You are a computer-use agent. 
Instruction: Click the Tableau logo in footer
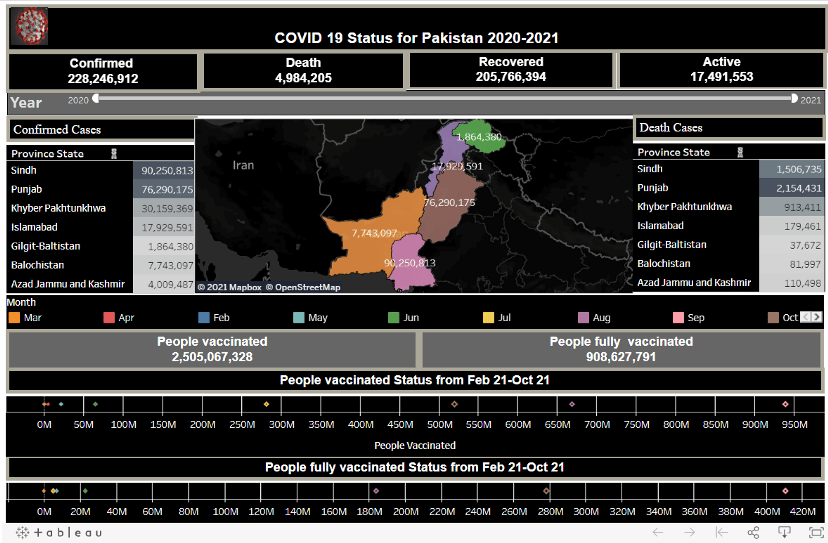tap(59, 532)
